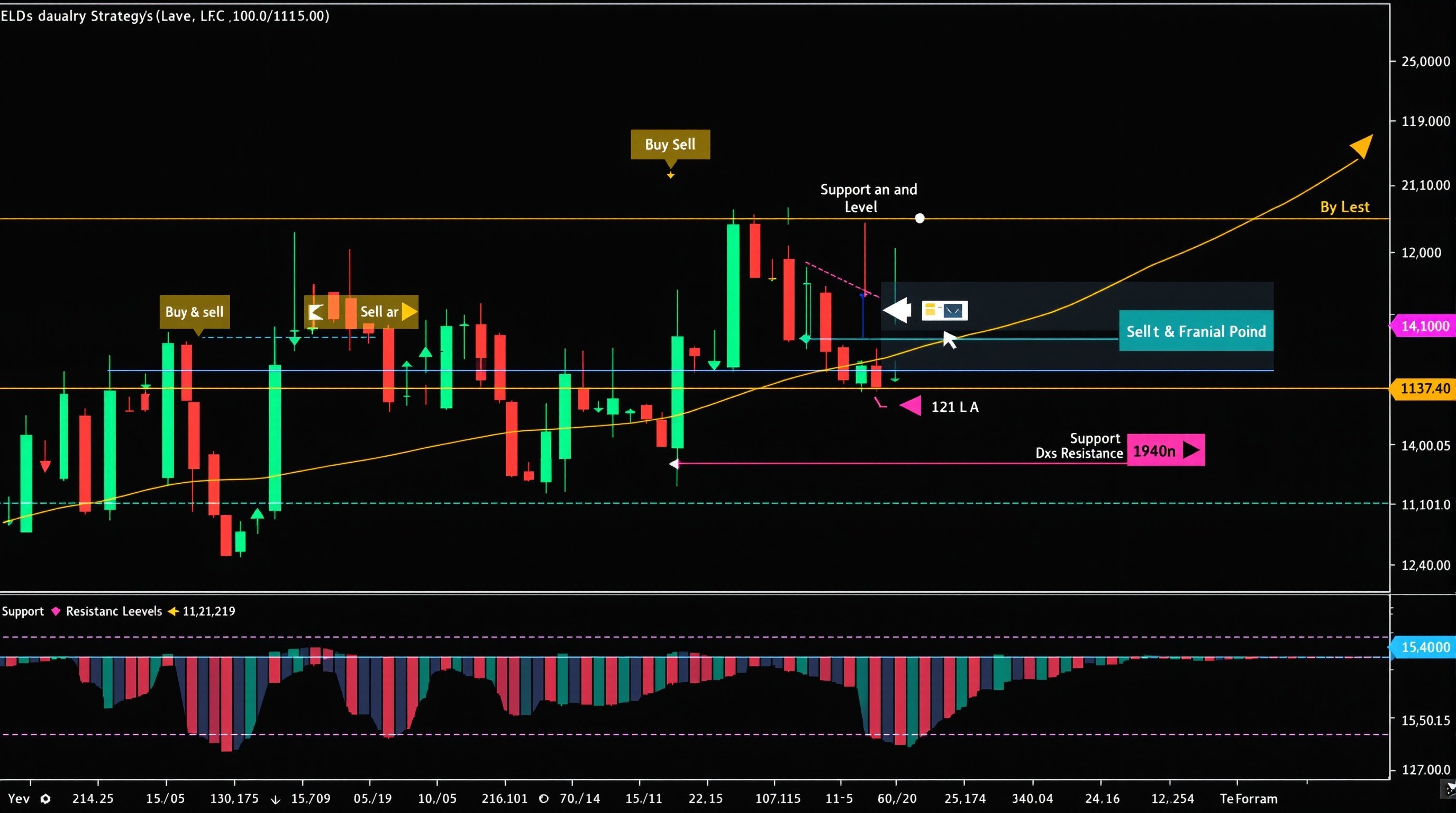Click the Buy & sell annotation label
The height and width of the screenshot is (813, 1456).
(x=195, y=312)
